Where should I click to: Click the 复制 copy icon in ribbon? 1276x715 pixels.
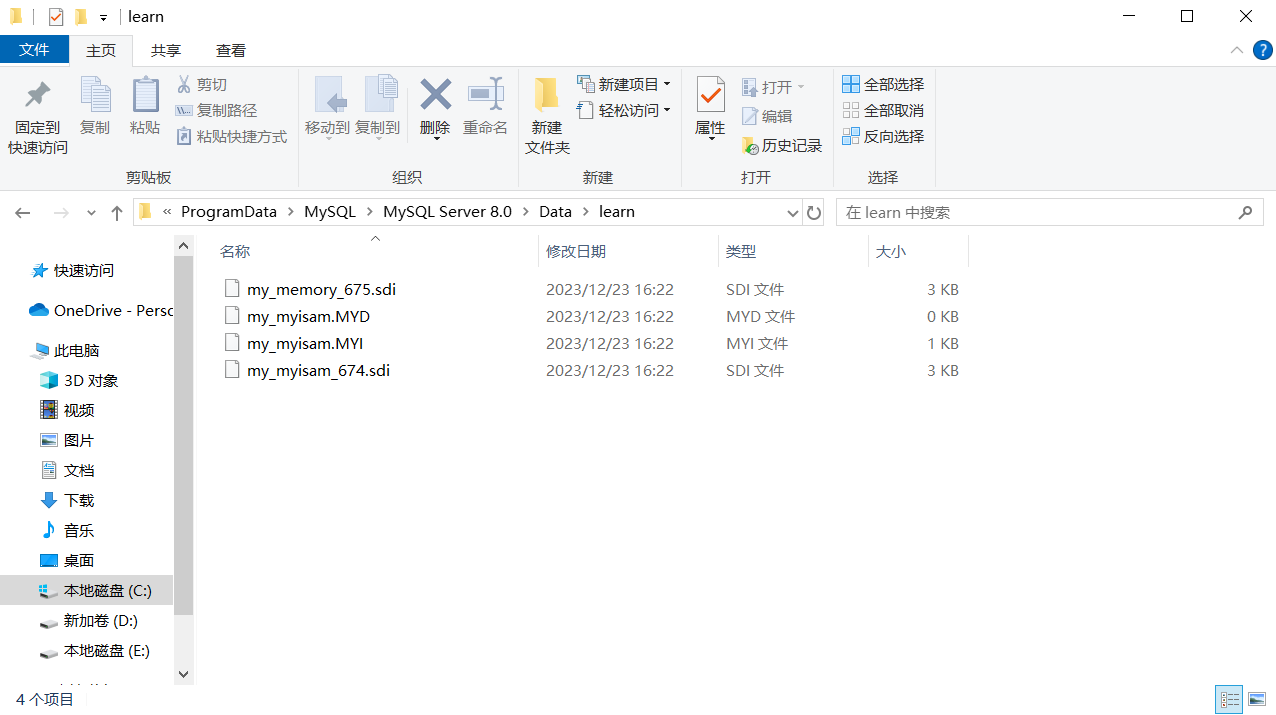pyautogui.click(x=95, y=96)
